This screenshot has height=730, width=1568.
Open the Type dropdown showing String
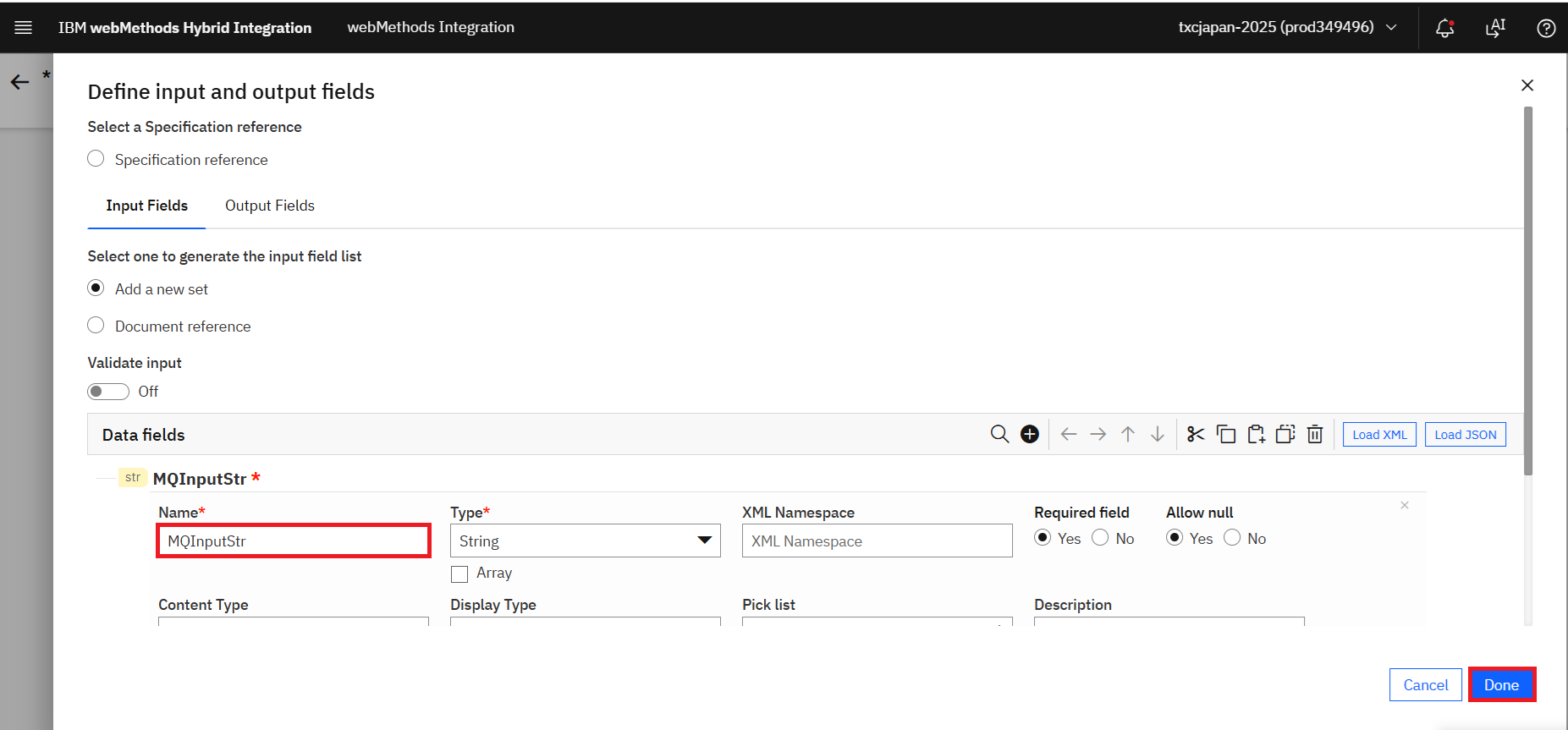click(x=586, y=541)
